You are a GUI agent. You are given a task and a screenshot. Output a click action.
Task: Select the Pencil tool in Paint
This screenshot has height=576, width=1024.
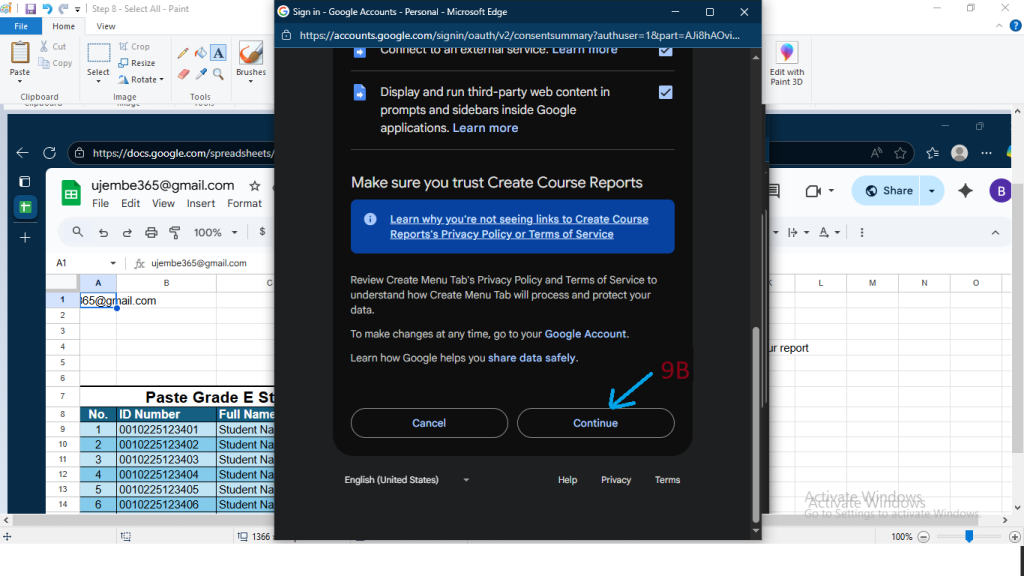point(183,53)
